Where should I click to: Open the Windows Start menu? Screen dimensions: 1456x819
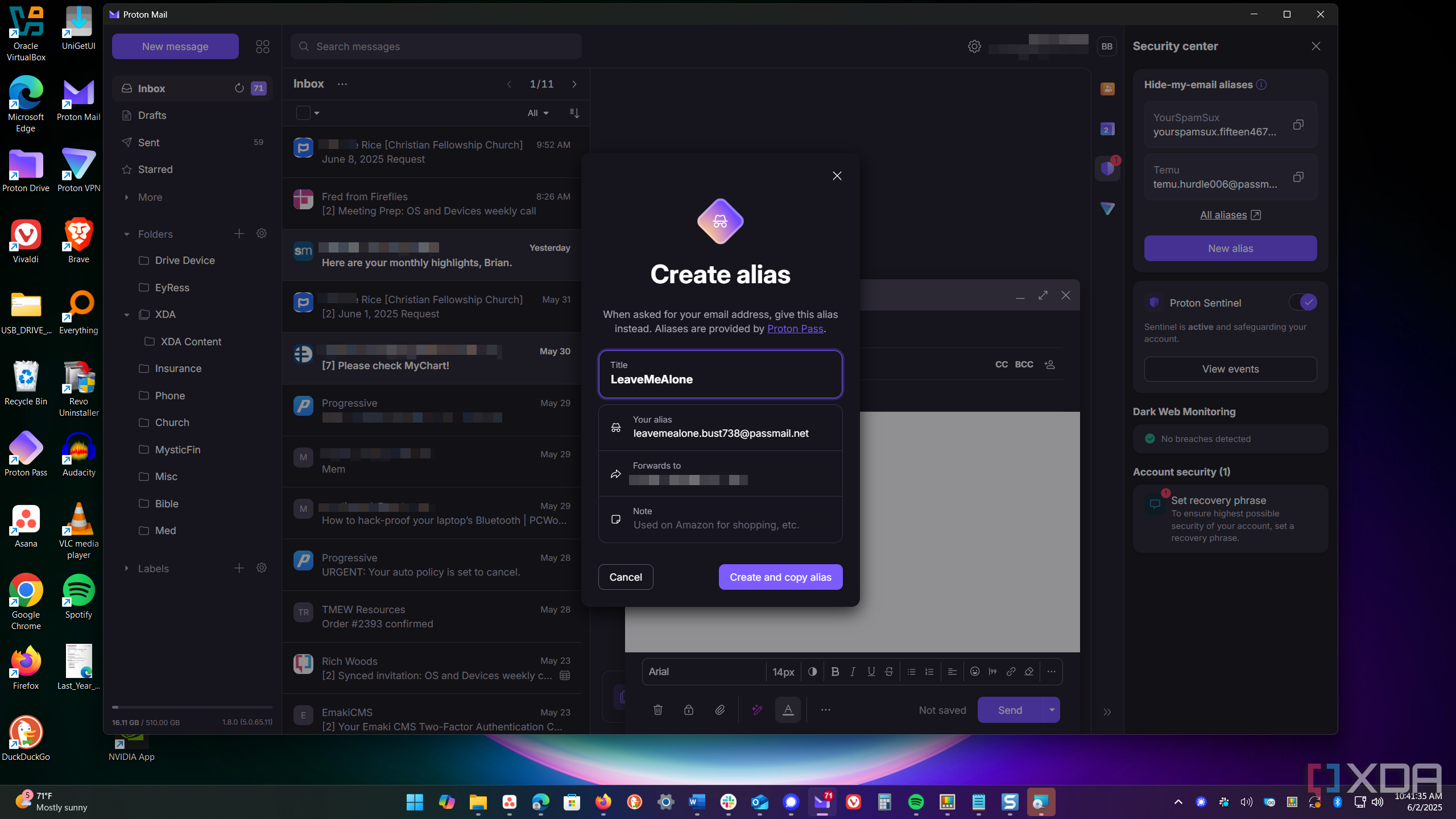click(x=415, y=802)
